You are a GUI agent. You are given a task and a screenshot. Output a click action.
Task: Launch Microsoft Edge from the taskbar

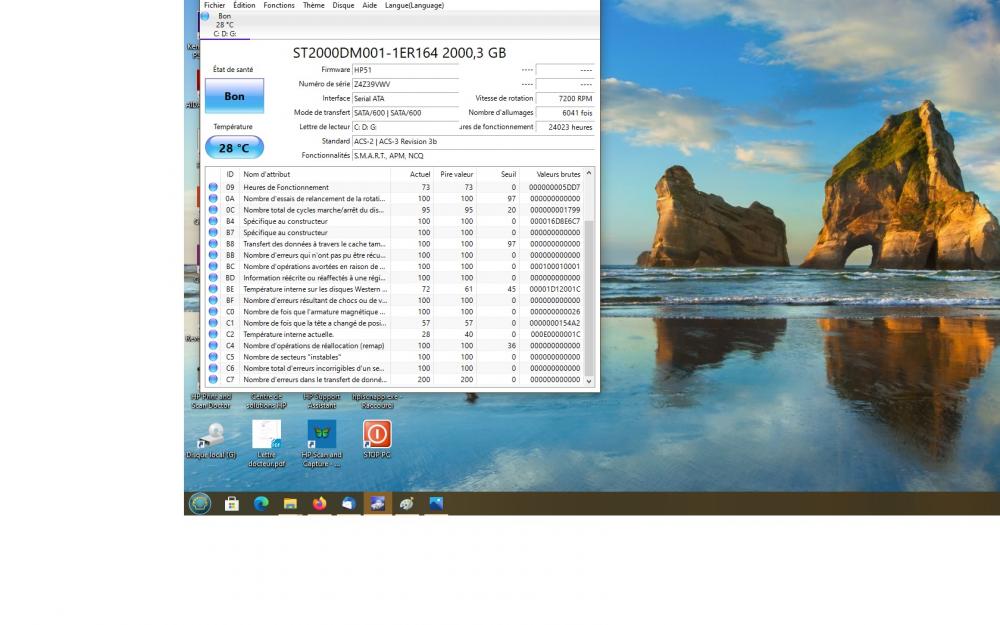click(261, 504)
